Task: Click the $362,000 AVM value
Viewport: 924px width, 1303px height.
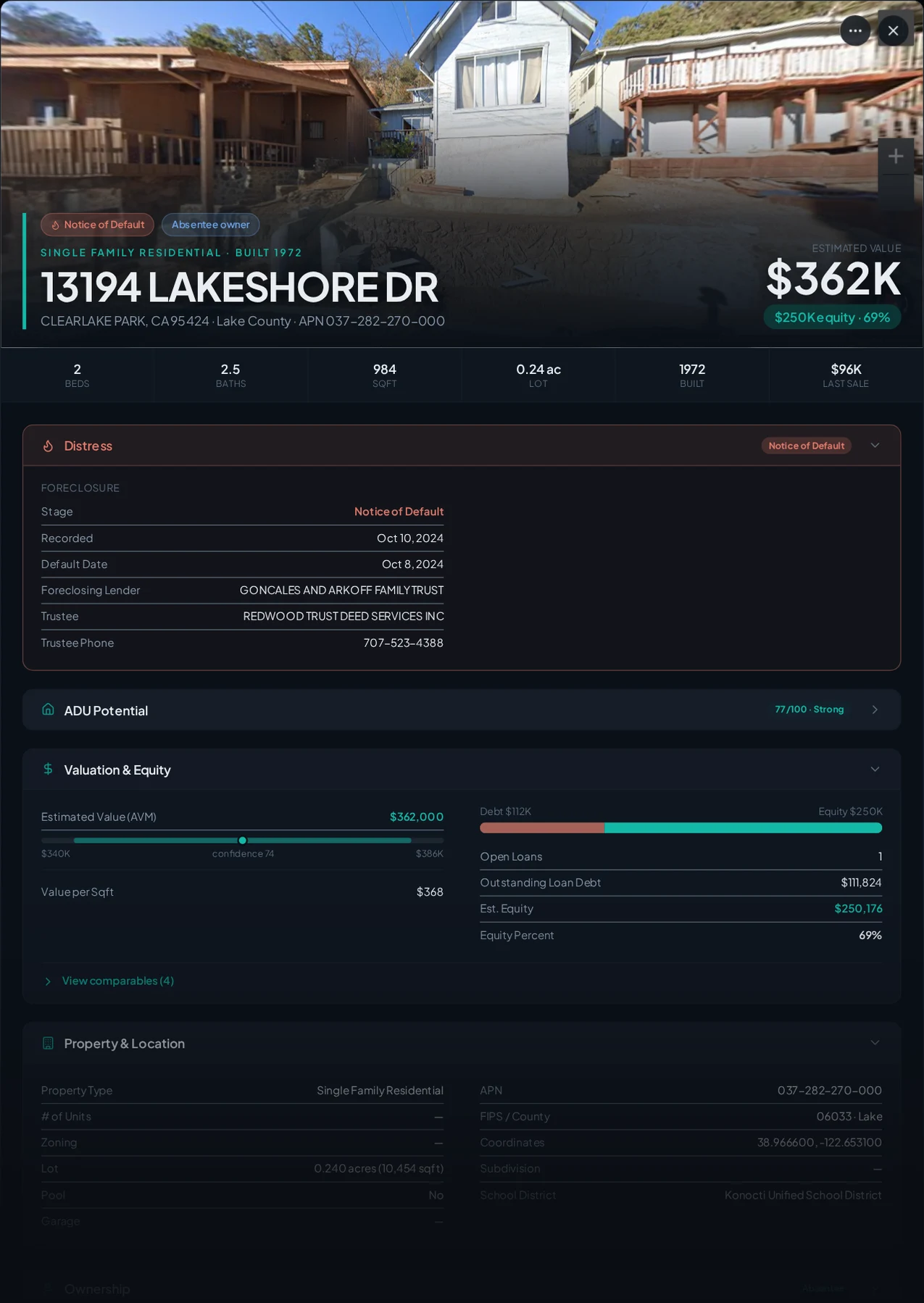Action: (x=417, y=817)
